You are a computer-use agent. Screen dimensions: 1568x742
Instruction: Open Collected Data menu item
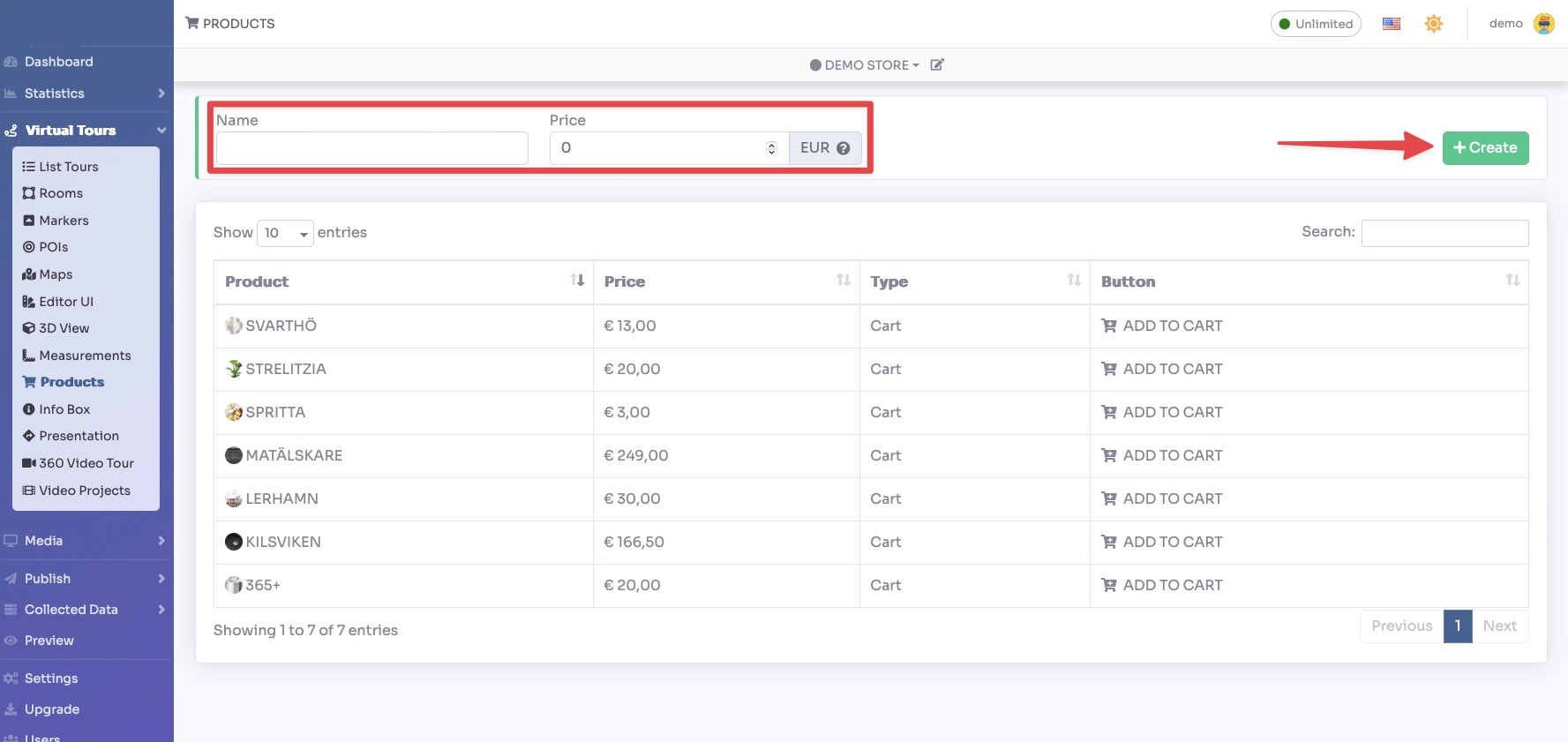[71, 610]
